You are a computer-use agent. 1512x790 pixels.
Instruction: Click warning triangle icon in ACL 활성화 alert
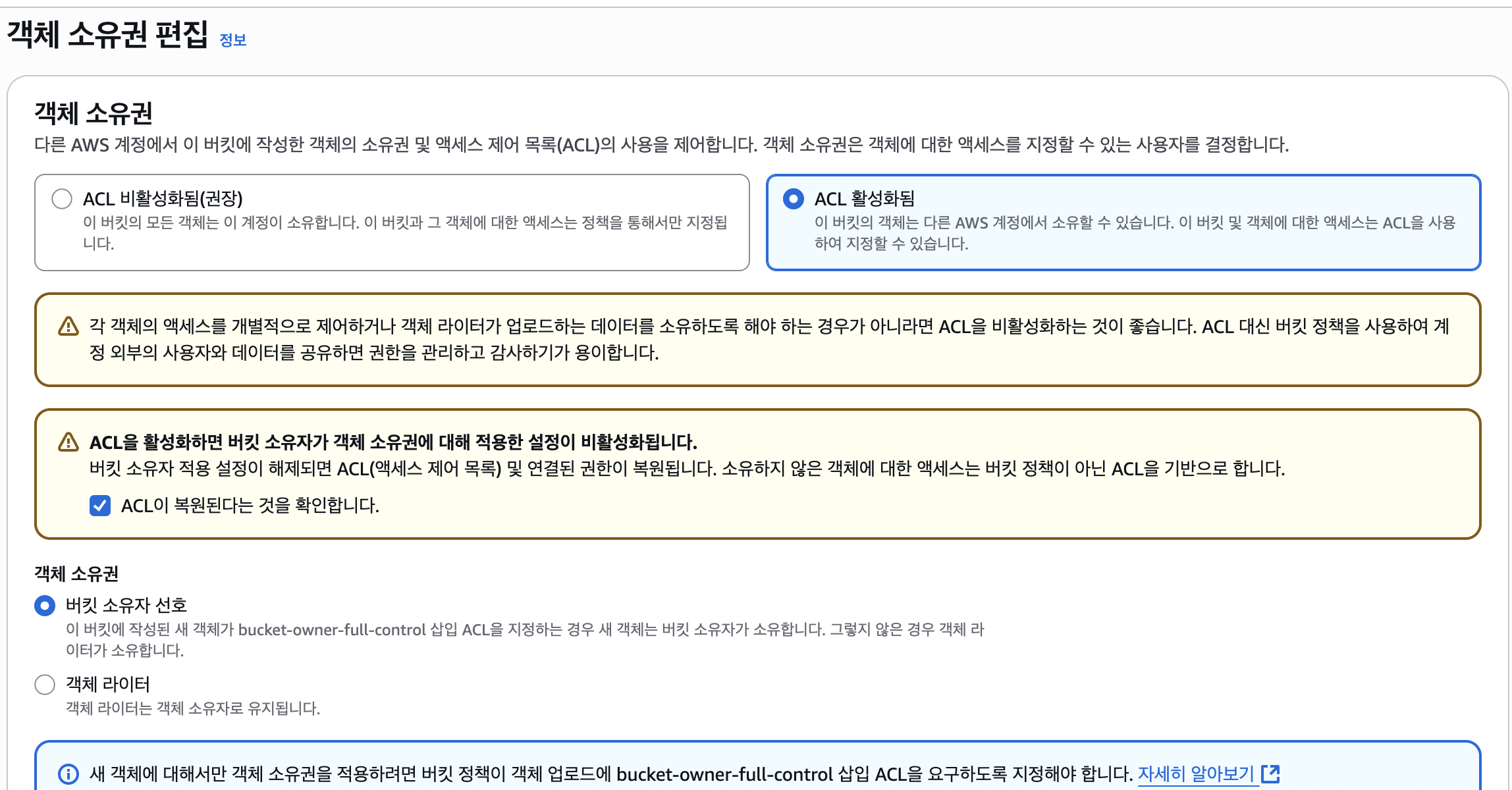tap(68, 442)
